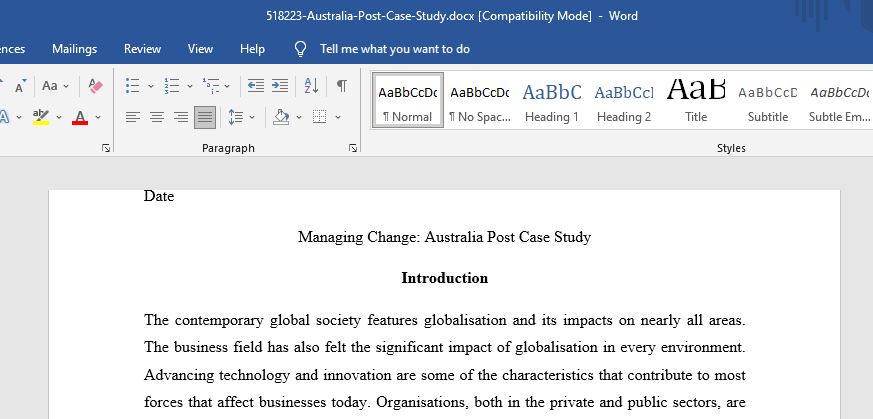Click the line starting Advancing technology and innovation
This screenshot has height=419, width=873.
444,375
